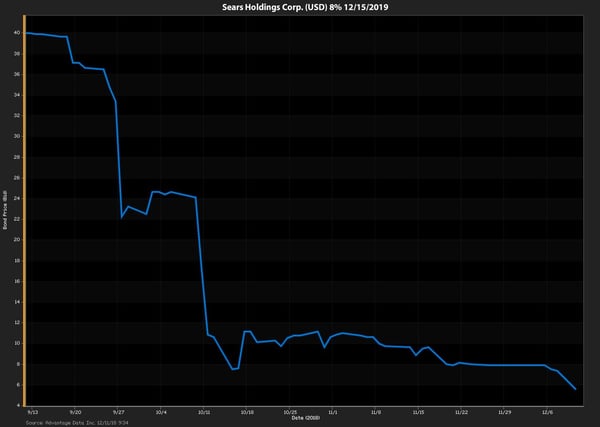
Task: Click the 9/27 date tick label
Action: coord(119,412)
